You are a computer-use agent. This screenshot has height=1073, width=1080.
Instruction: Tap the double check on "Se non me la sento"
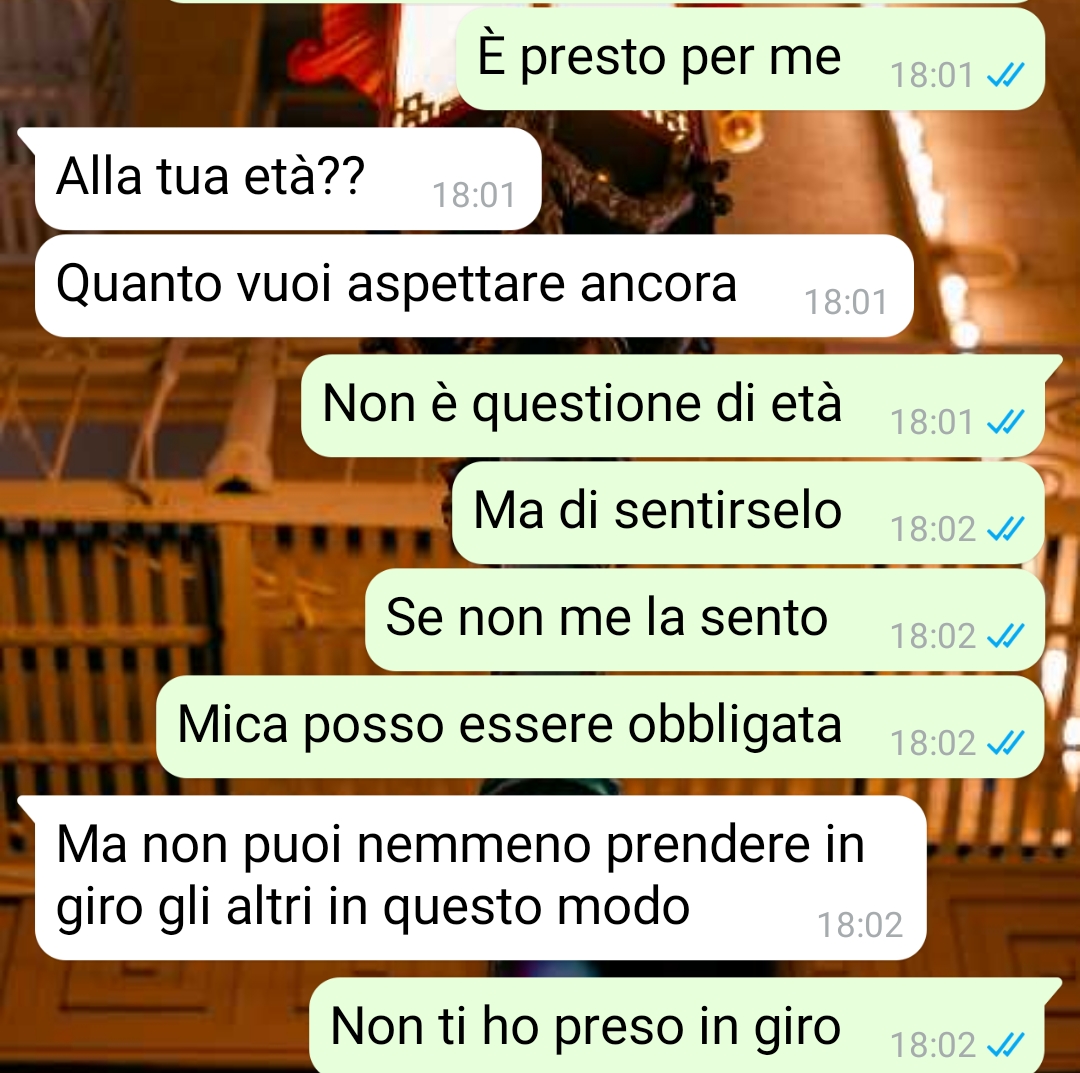(x=1006, y=636)
